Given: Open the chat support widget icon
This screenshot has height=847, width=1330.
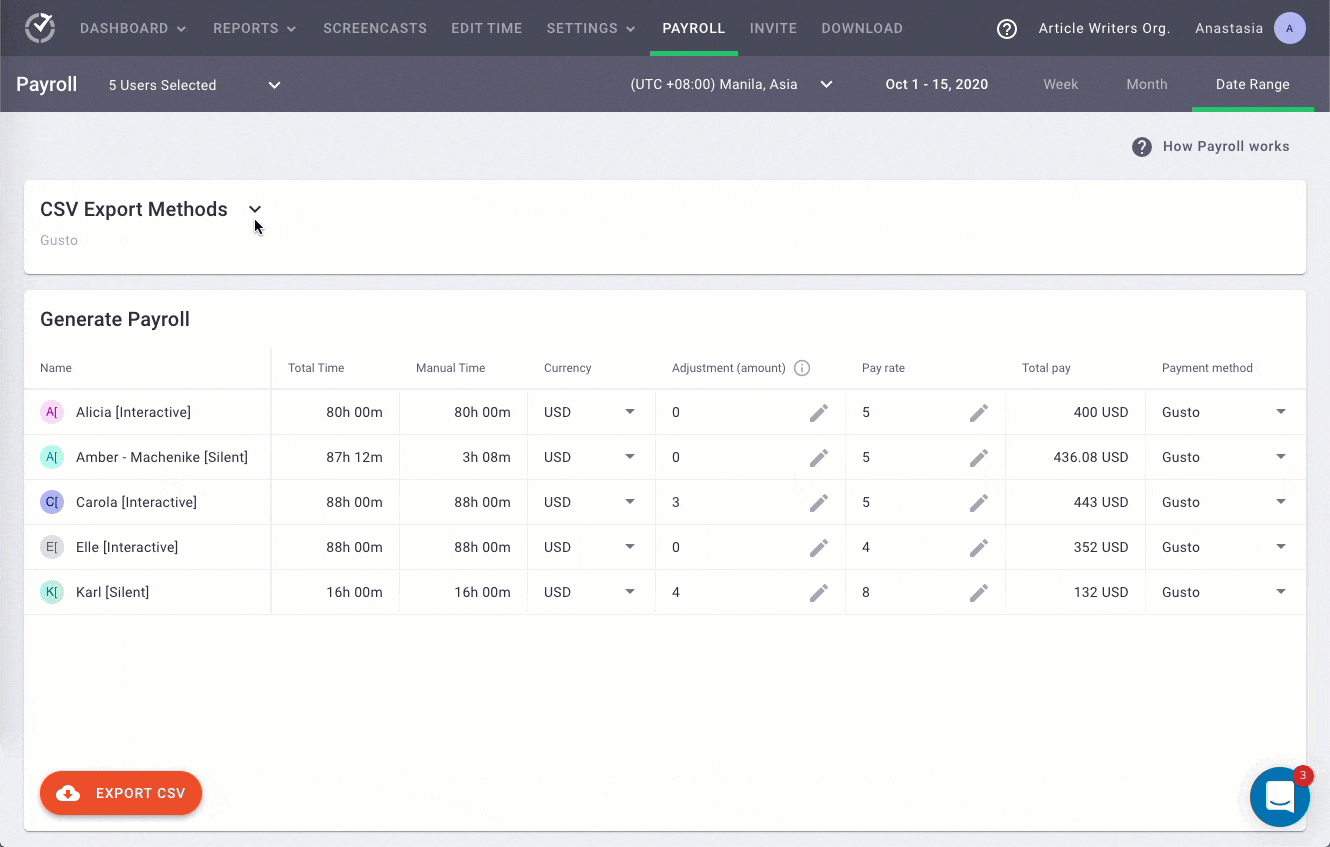Looking at the screenshot, I should [1279, 797].
